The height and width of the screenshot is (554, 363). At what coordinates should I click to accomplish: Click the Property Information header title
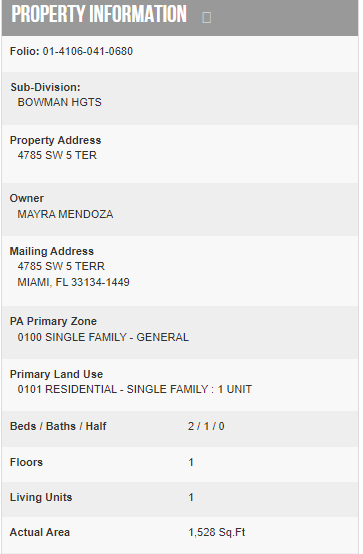click(99, 14)
